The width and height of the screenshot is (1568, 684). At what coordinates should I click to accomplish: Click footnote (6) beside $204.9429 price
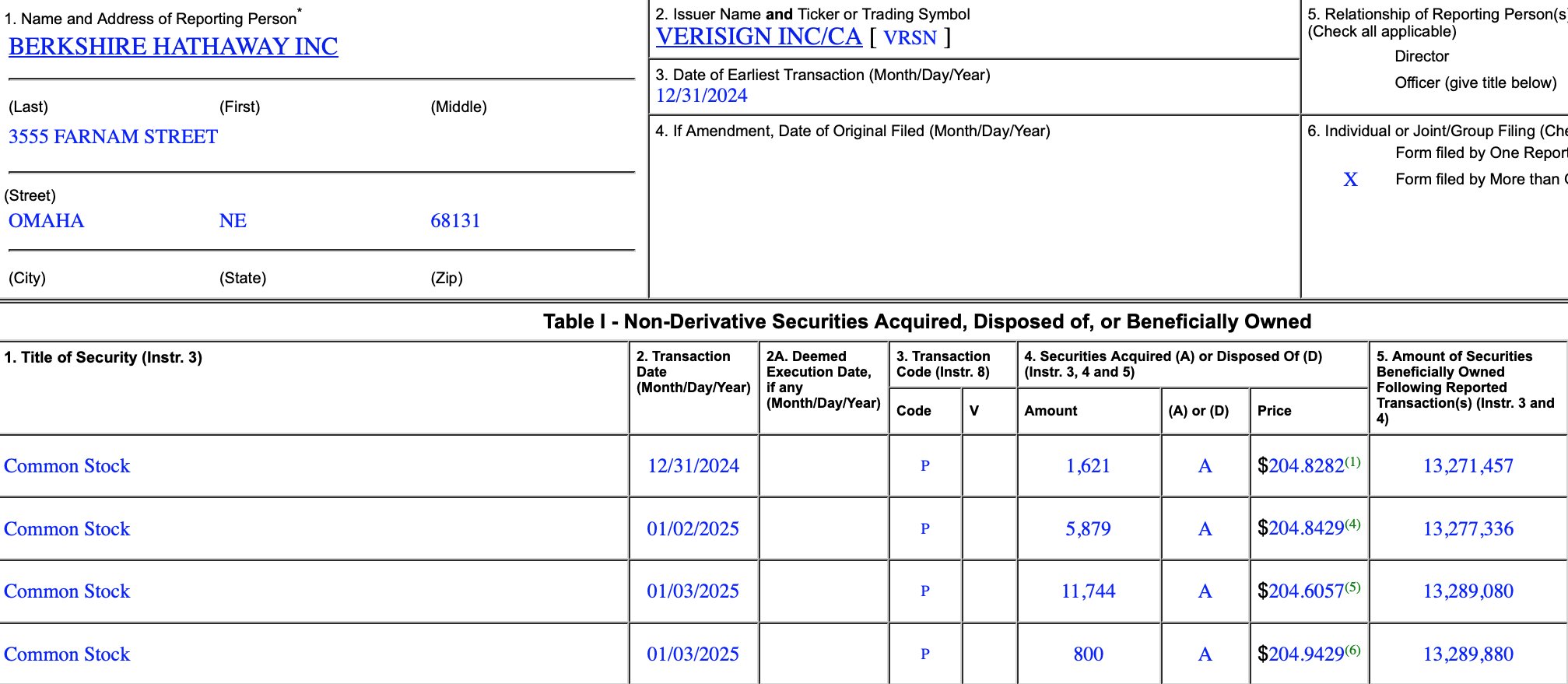(x=1352, y=650)
